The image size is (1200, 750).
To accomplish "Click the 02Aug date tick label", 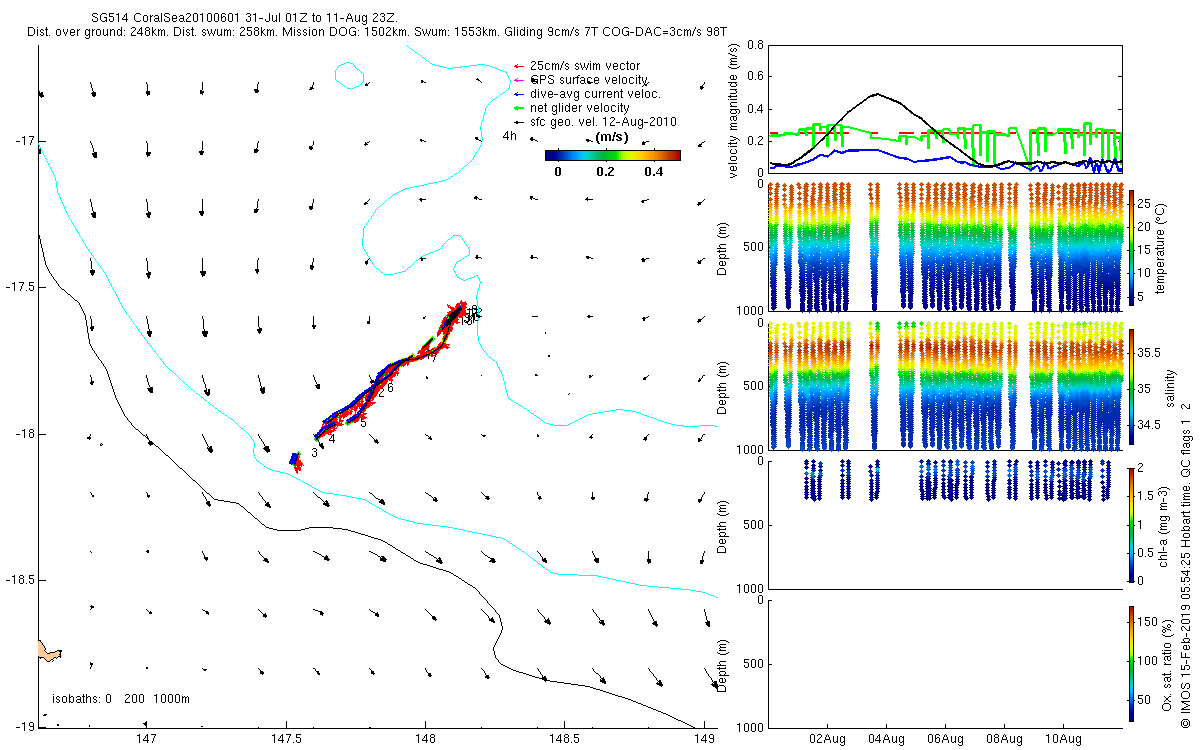I will click(x=828, y=740).
